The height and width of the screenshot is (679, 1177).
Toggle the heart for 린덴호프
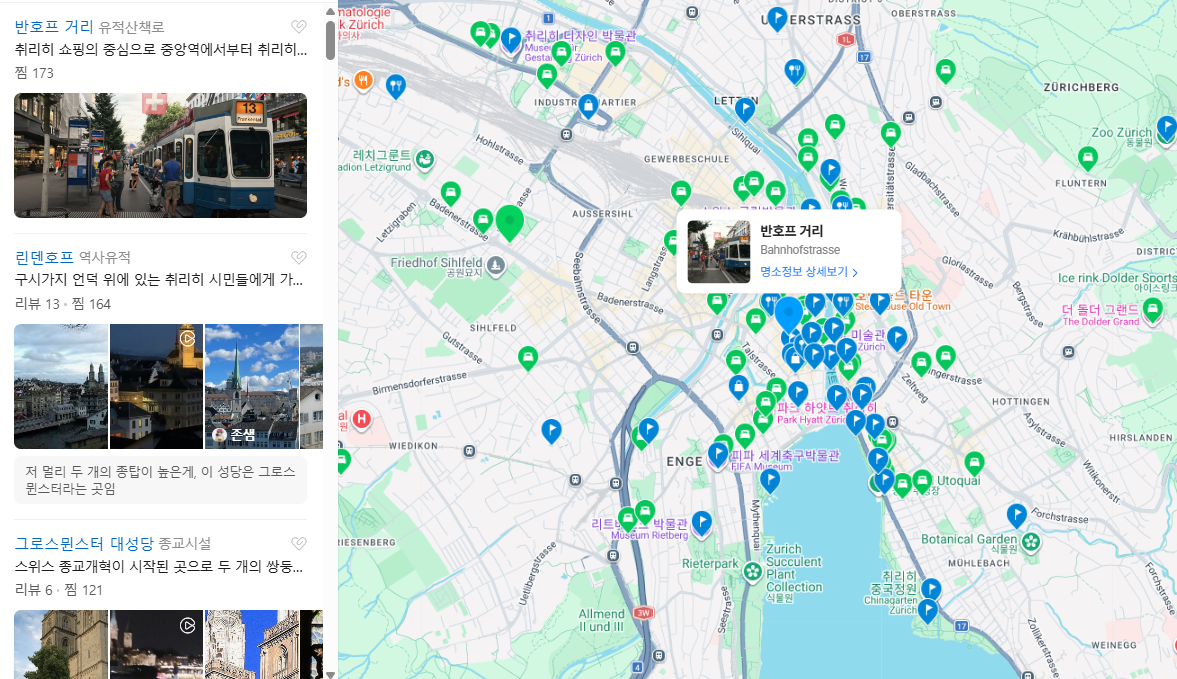pyautogui.click(x=299, y=257)
